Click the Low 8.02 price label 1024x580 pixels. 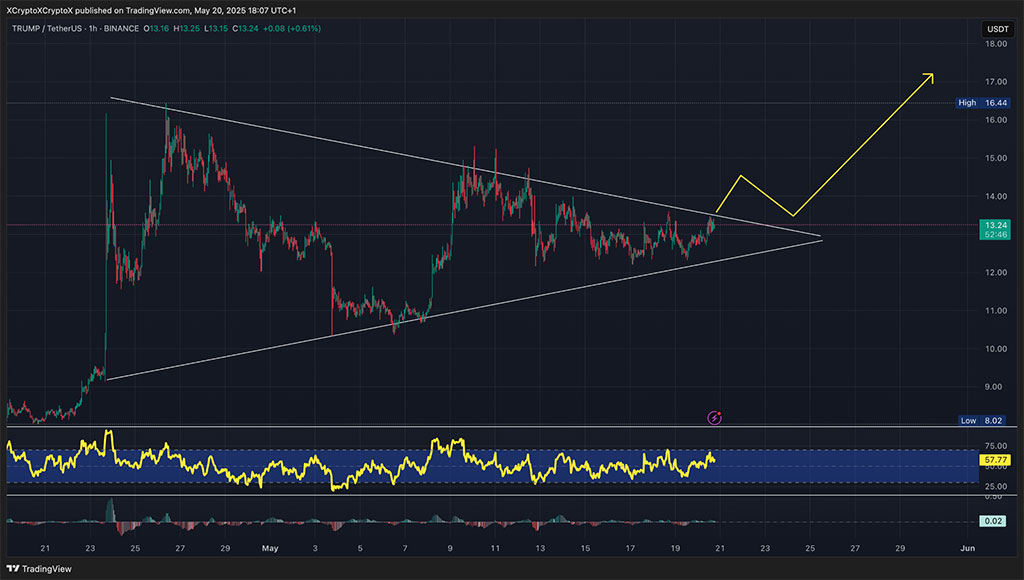(x=982, y=421)
